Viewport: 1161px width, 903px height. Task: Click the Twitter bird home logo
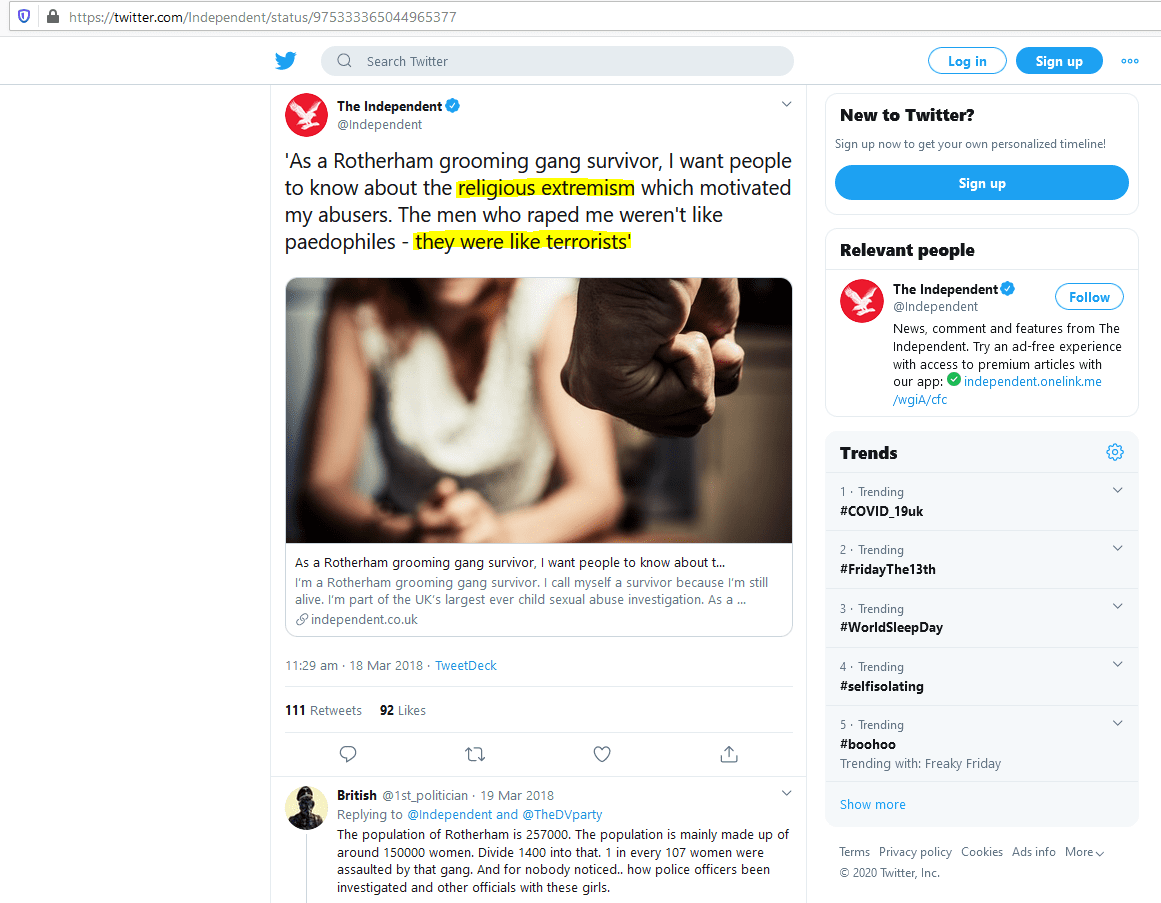286,61
